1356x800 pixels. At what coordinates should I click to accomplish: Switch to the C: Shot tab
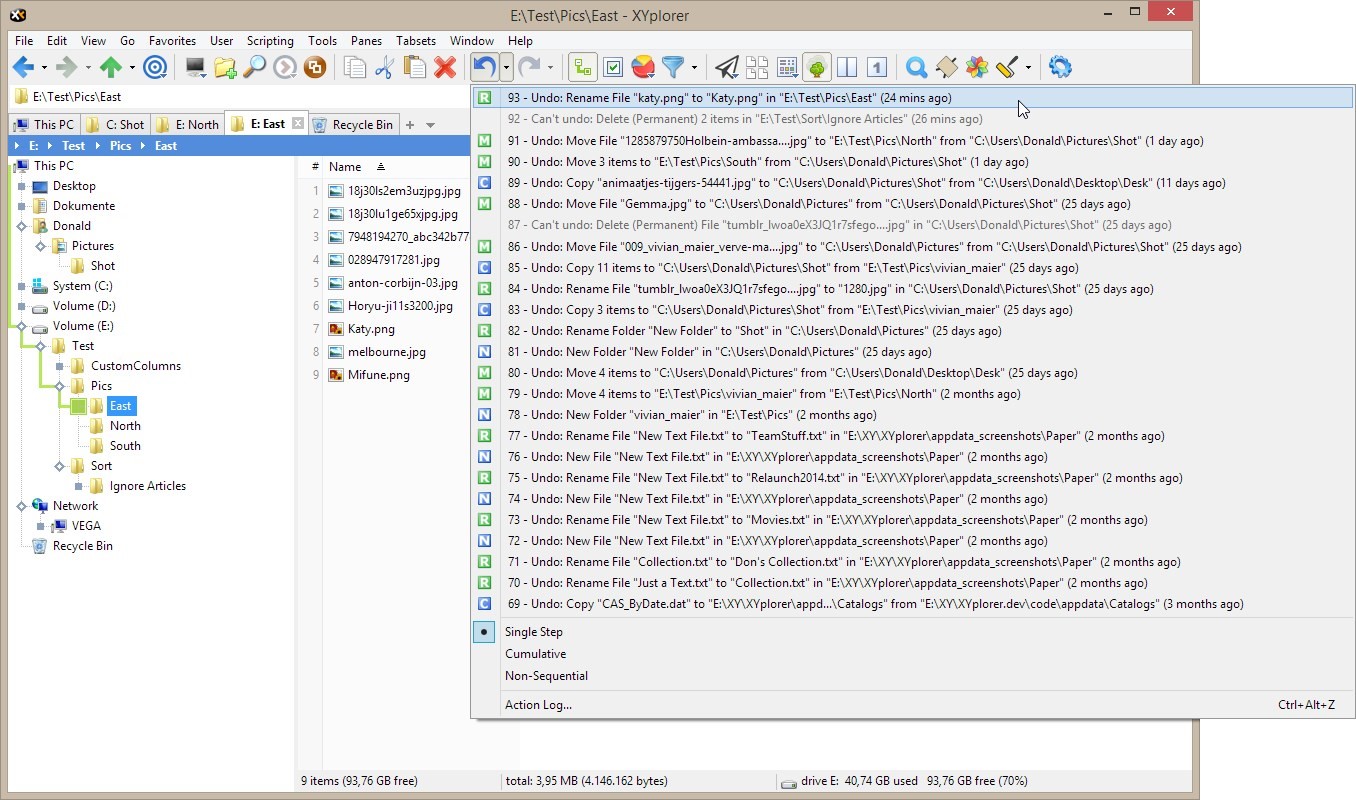pyautogui.click(x=115, y=125)
